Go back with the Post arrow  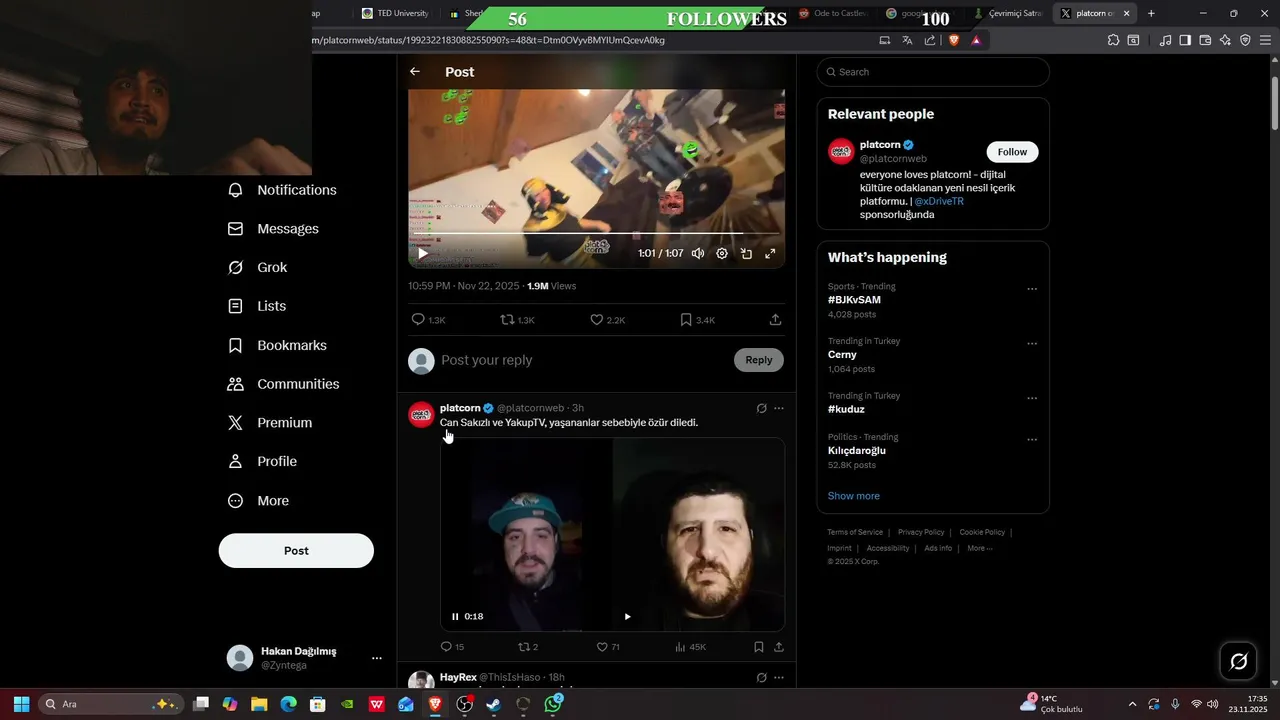[415, 72]
